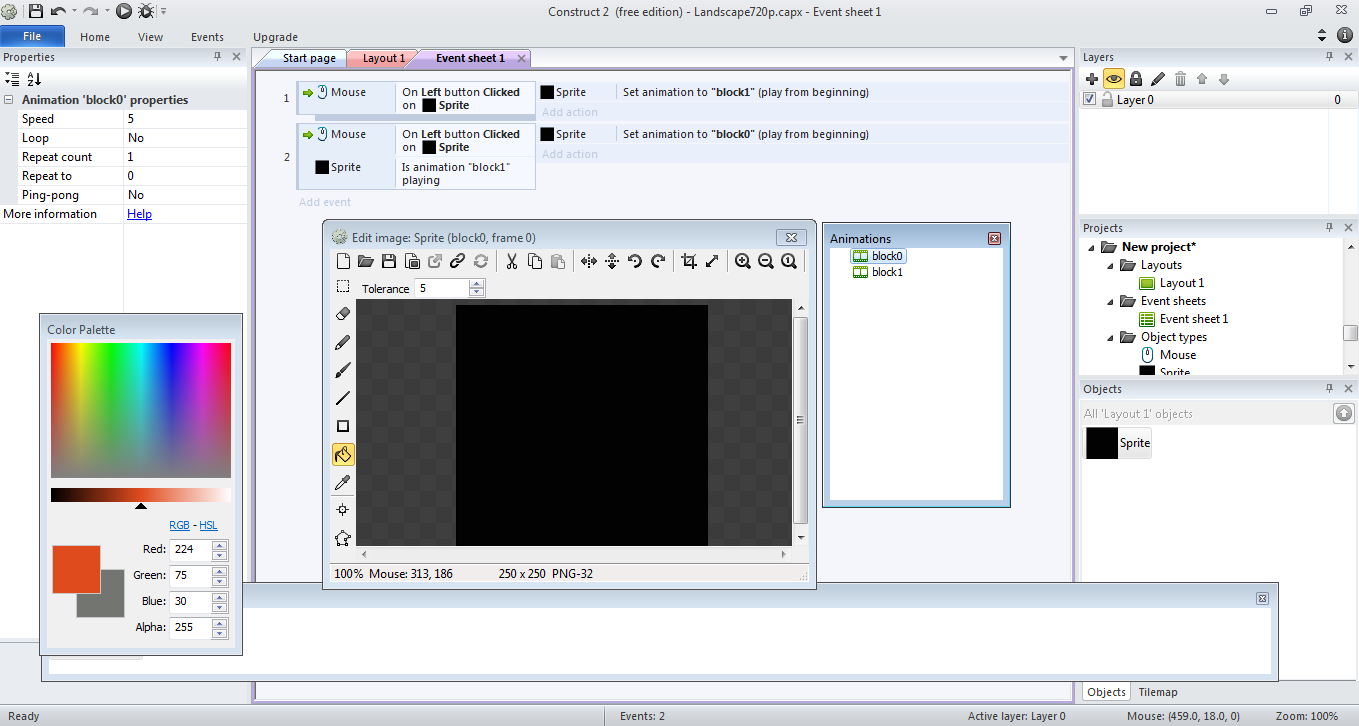
Task: Open the Events ribbon tab
Action: tap(207, 37)
